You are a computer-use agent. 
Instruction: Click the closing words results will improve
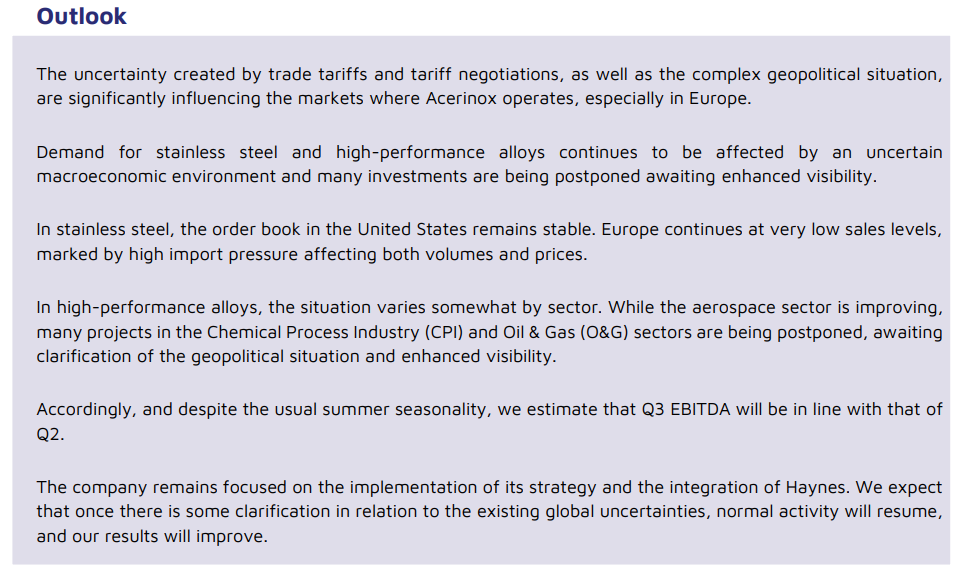point(186,536)
